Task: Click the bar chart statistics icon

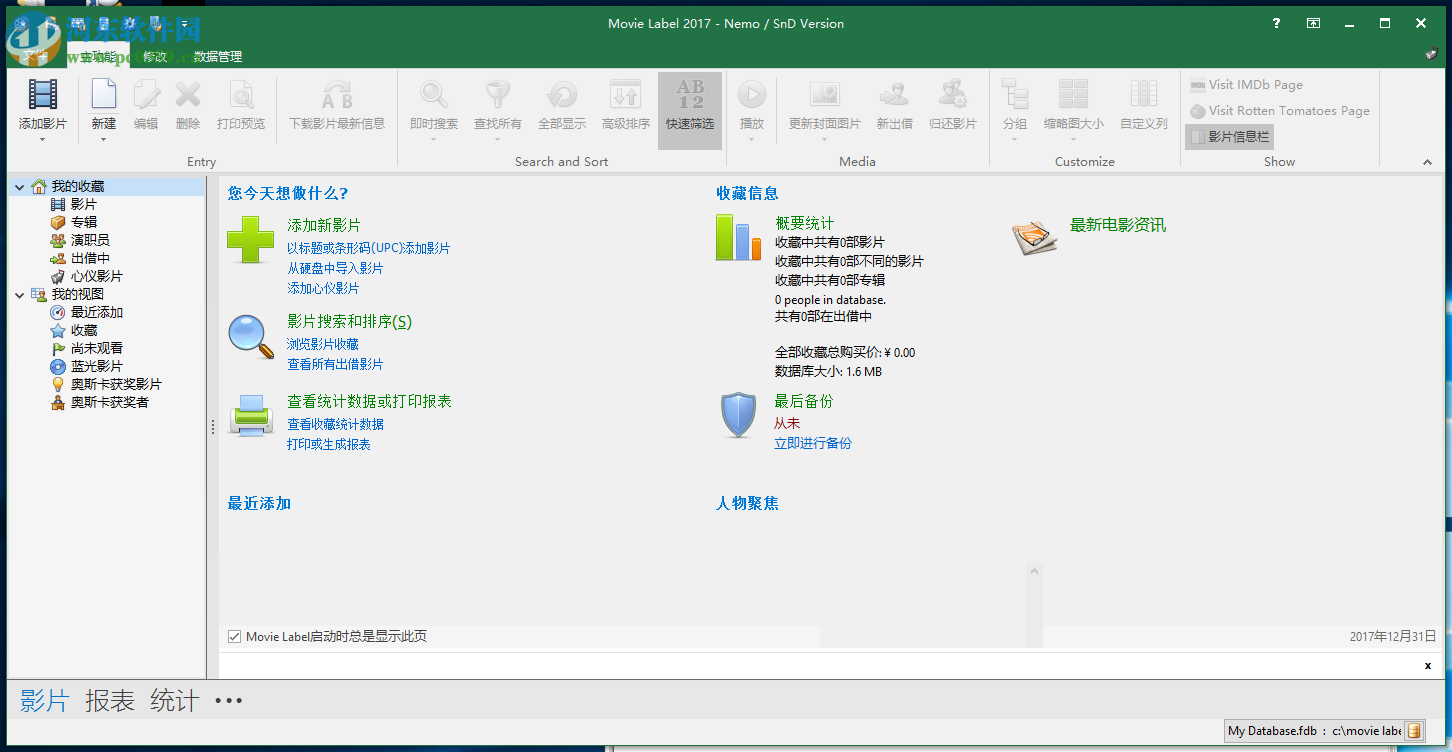Action: point(738,238)
